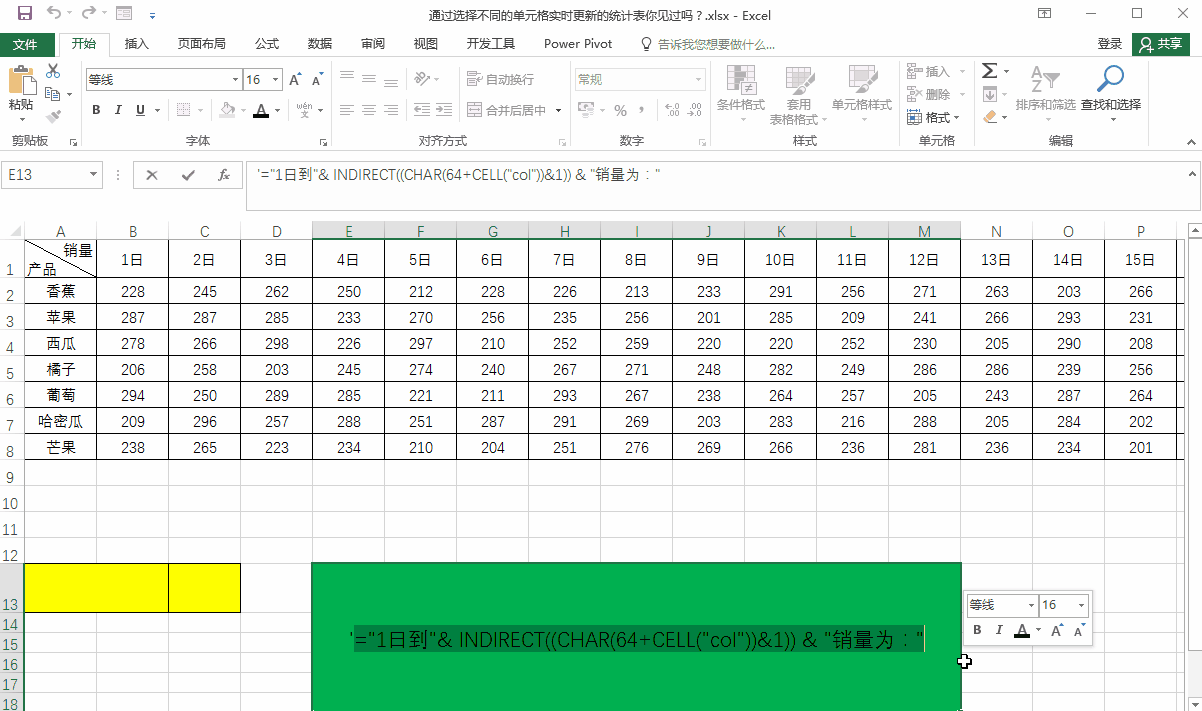Click the 合并后居中 merge and center button
Image resolution: width=1202 pixels, height=711 pixels.
click(x=507, y=110)
